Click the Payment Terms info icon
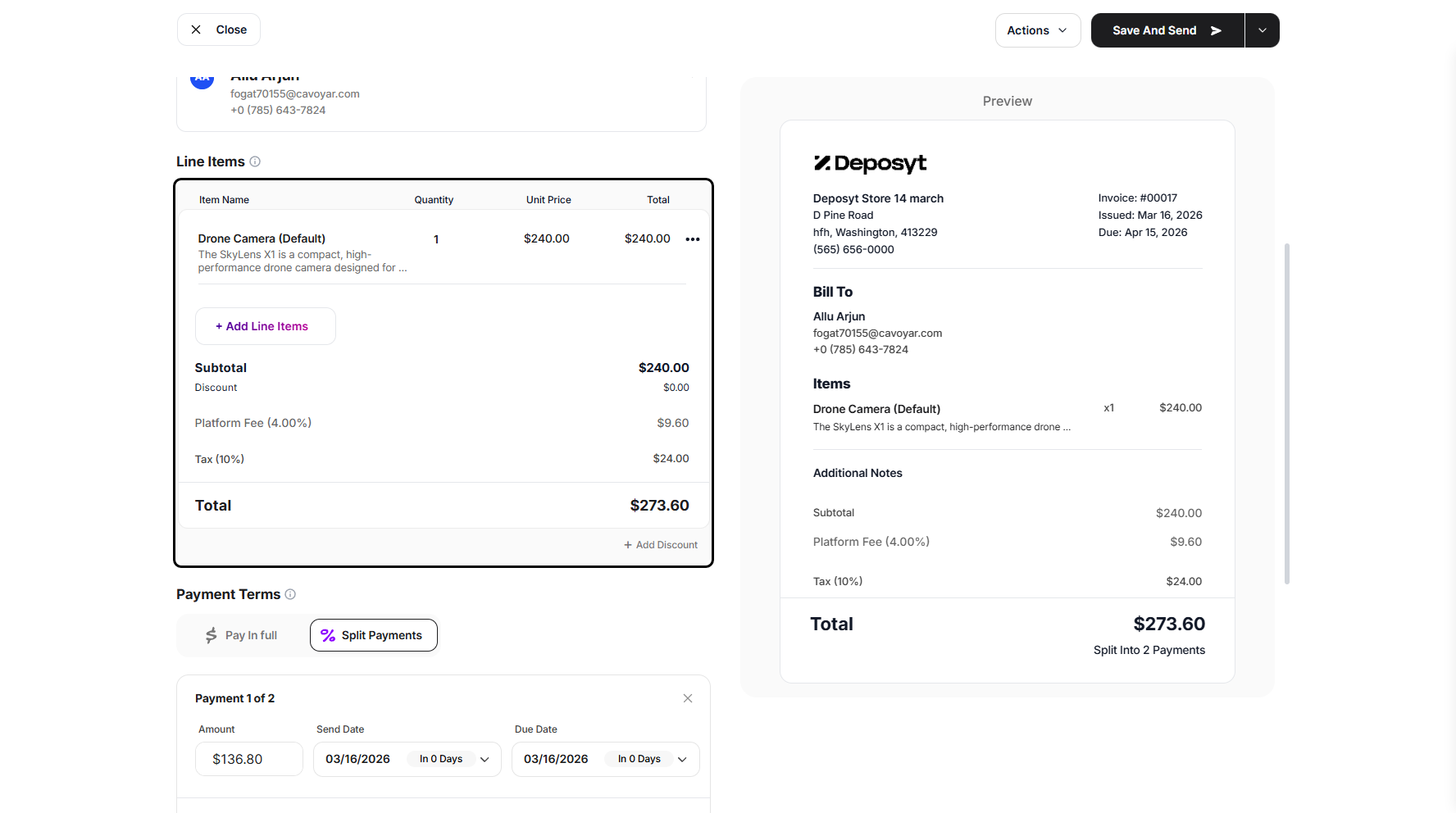The image size is (1456, 813). [x=290, y=594]
